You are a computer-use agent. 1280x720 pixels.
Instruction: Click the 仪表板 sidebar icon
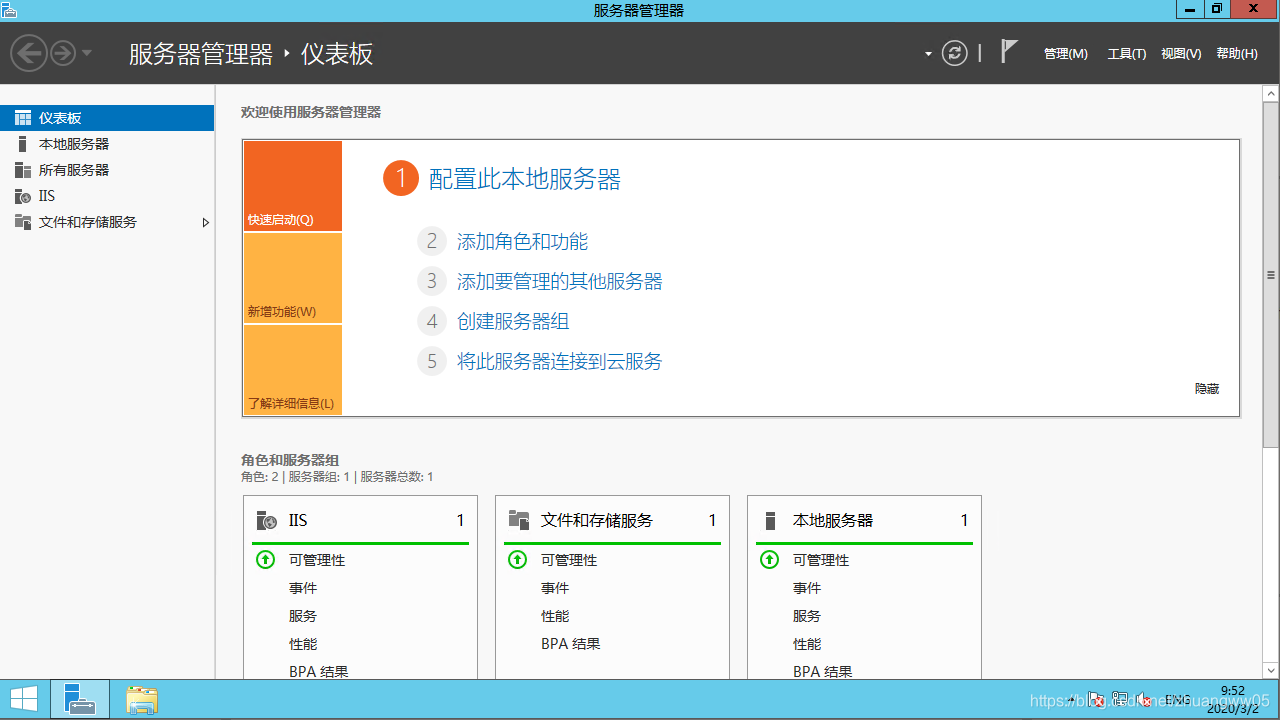tap(23, 118)
